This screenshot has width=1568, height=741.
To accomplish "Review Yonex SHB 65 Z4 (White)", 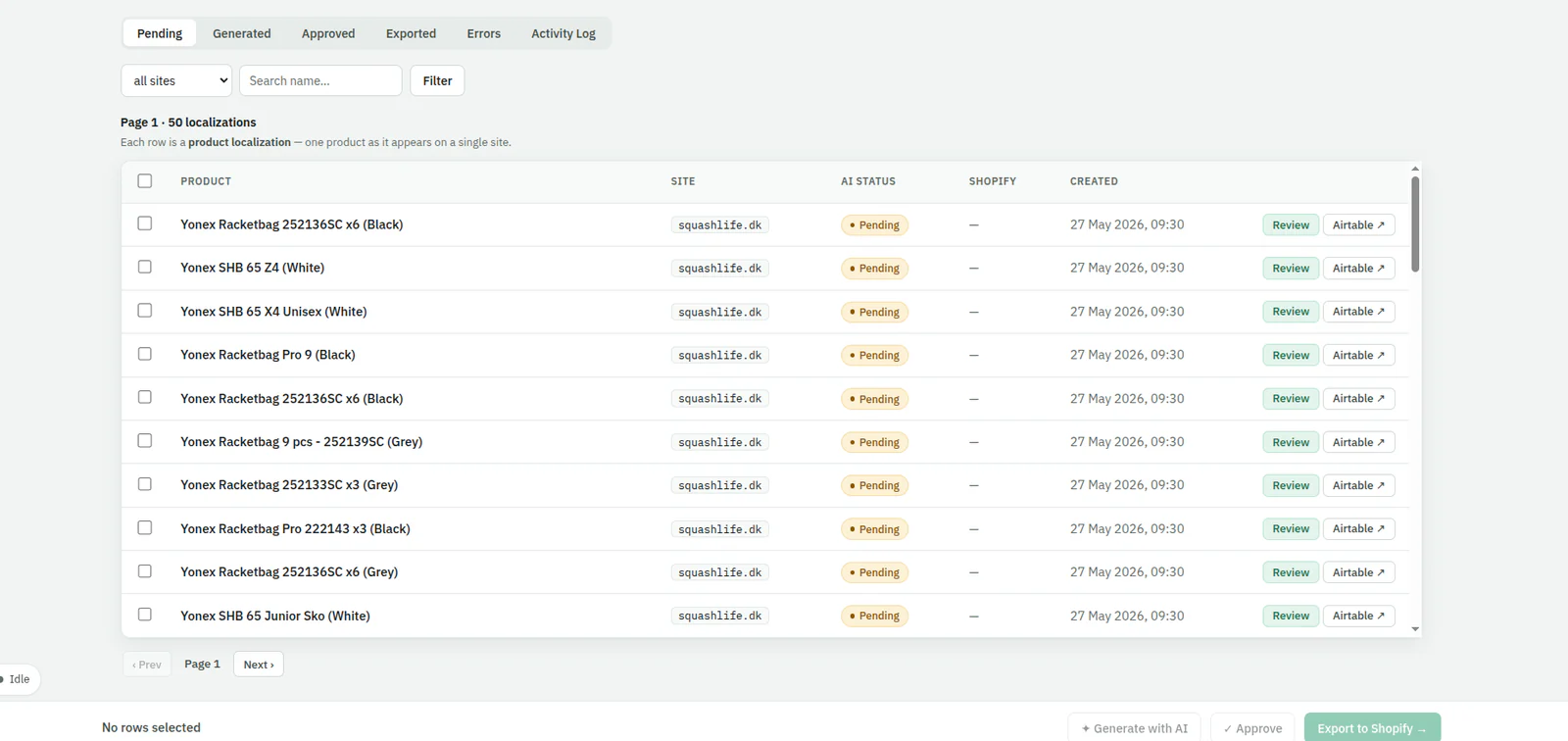I will pos(1291,269).
